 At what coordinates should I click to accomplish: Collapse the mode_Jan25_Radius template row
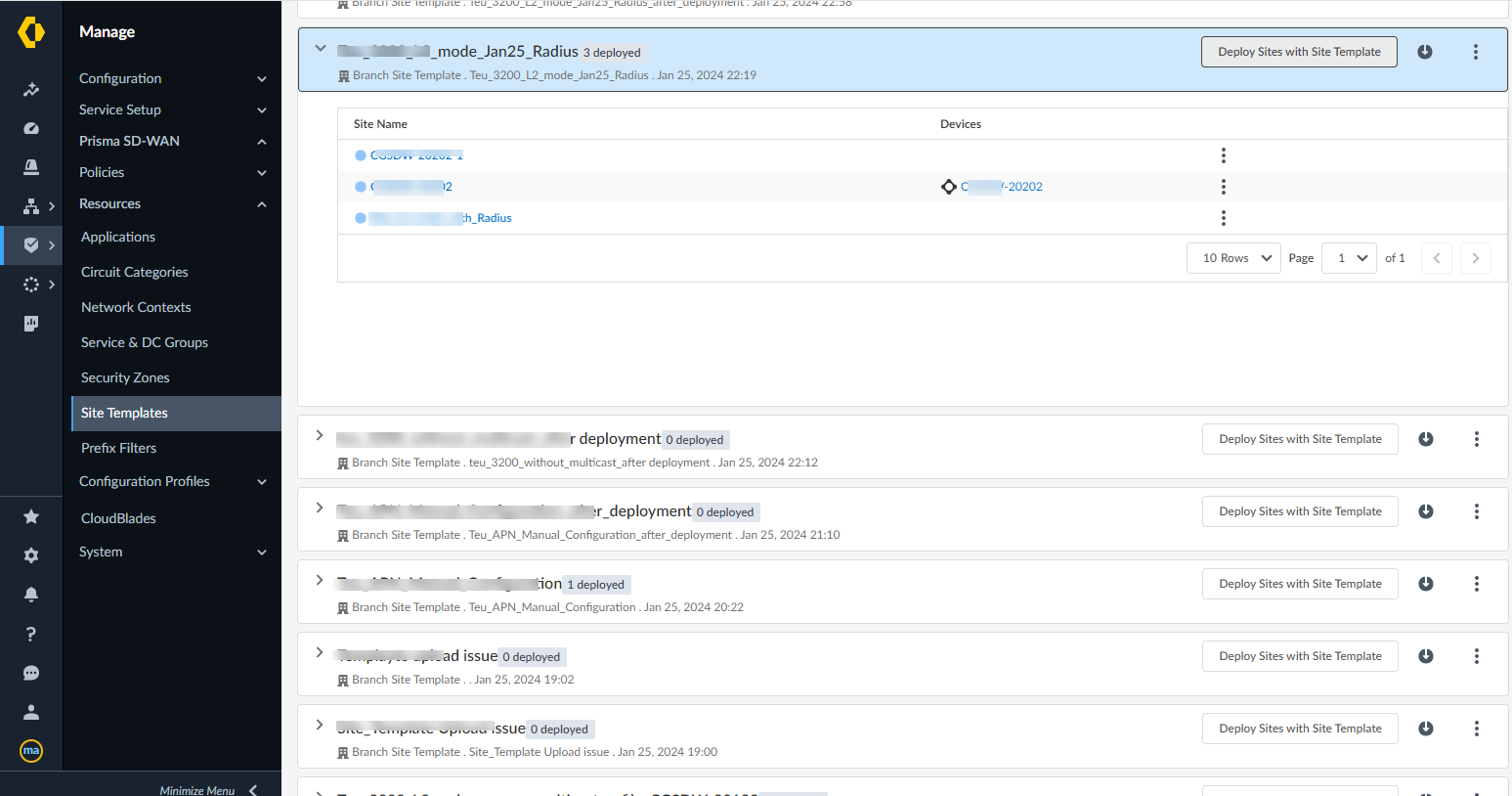pyautogui.click(x=320, y=48)
